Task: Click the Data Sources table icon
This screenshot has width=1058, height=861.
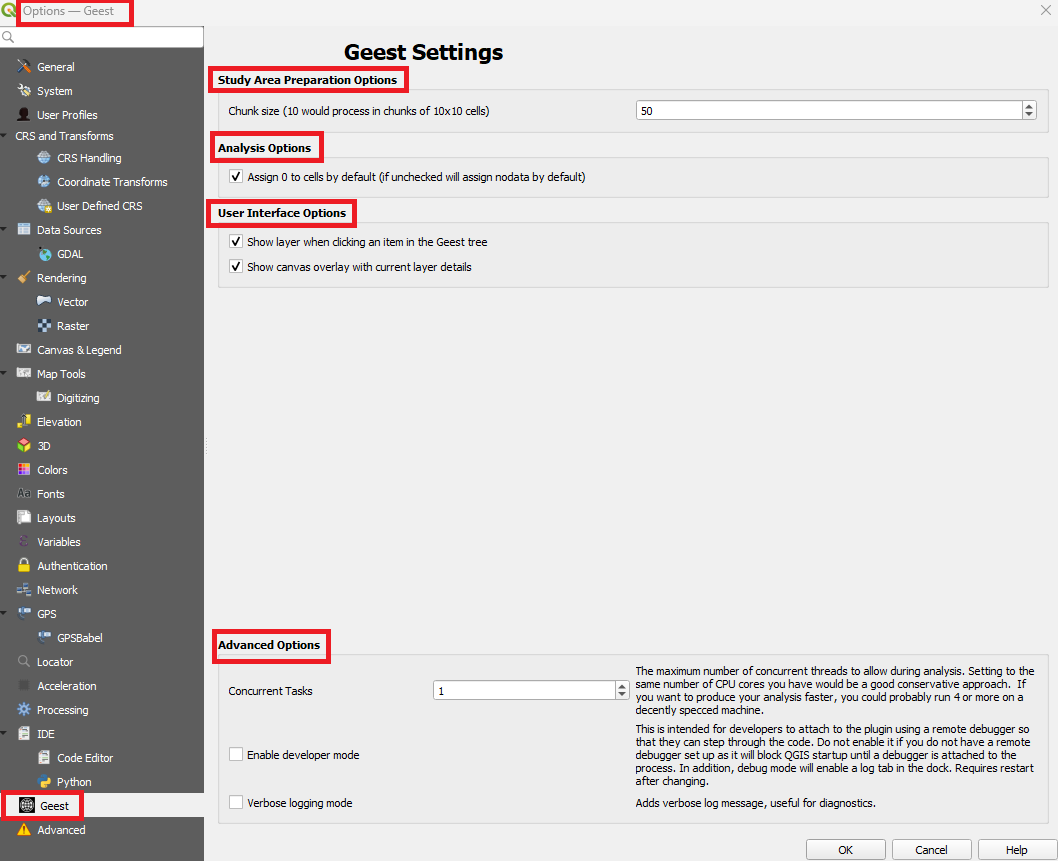Action: point(24,229)
